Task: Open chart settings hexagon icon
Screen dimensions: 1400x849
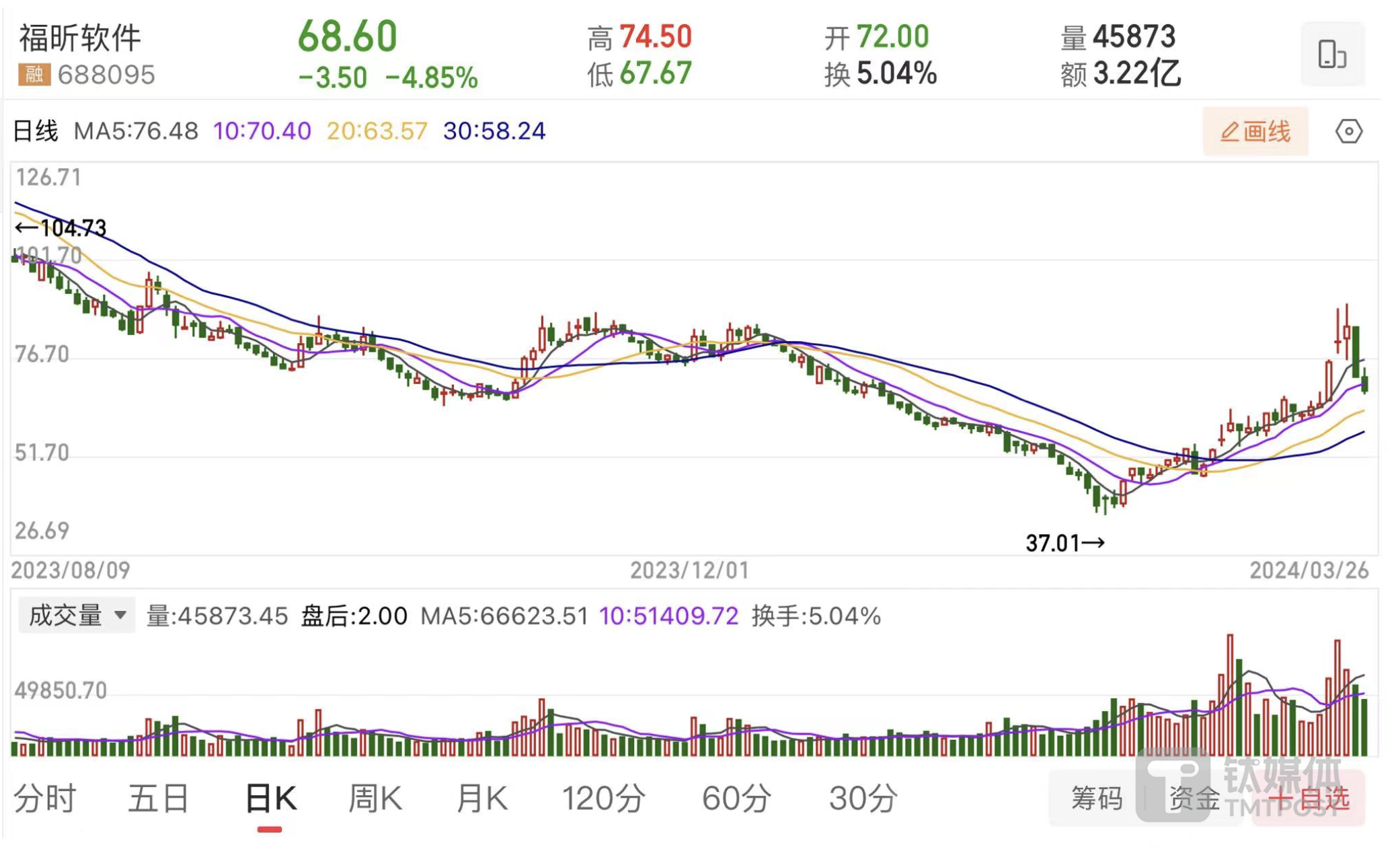Action: (1348, 131)
